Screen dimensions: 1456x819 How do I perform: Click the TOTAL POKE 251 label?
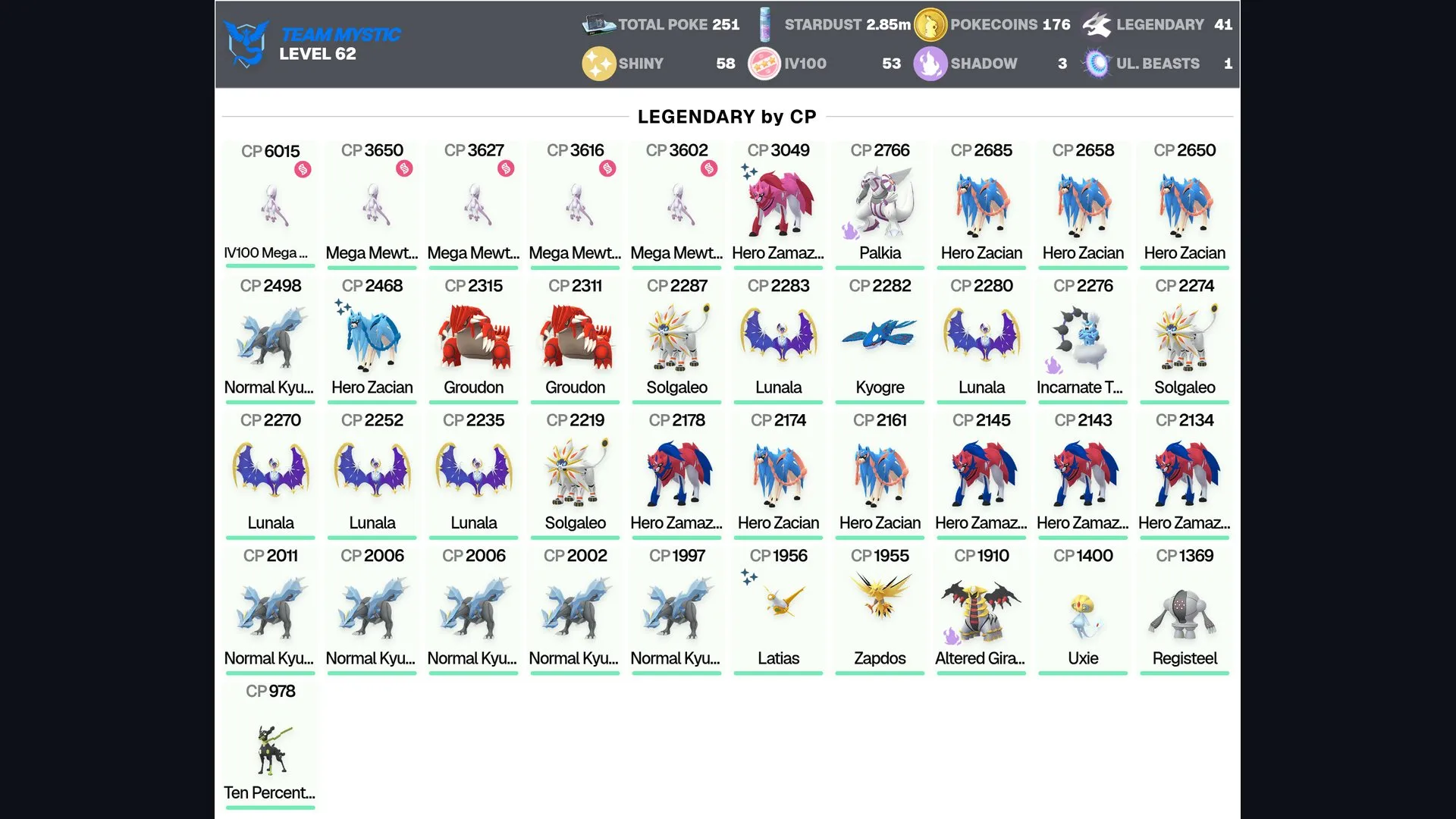(679, 24)
